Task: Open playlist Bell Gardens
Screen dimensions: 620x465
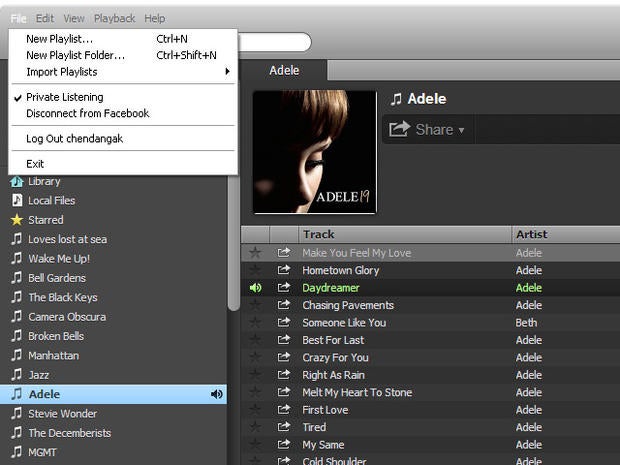Action: (x=57, y=278)
